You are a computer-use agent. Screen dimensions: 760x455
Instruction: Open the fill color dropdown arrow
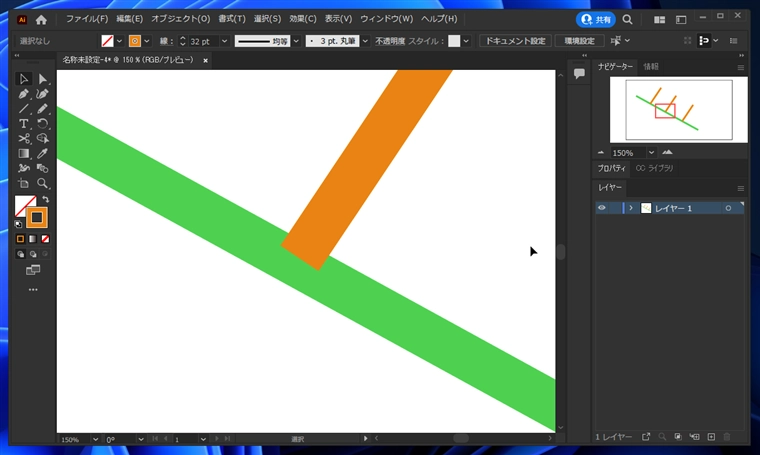pyautogui.click(x=119, y=41)
